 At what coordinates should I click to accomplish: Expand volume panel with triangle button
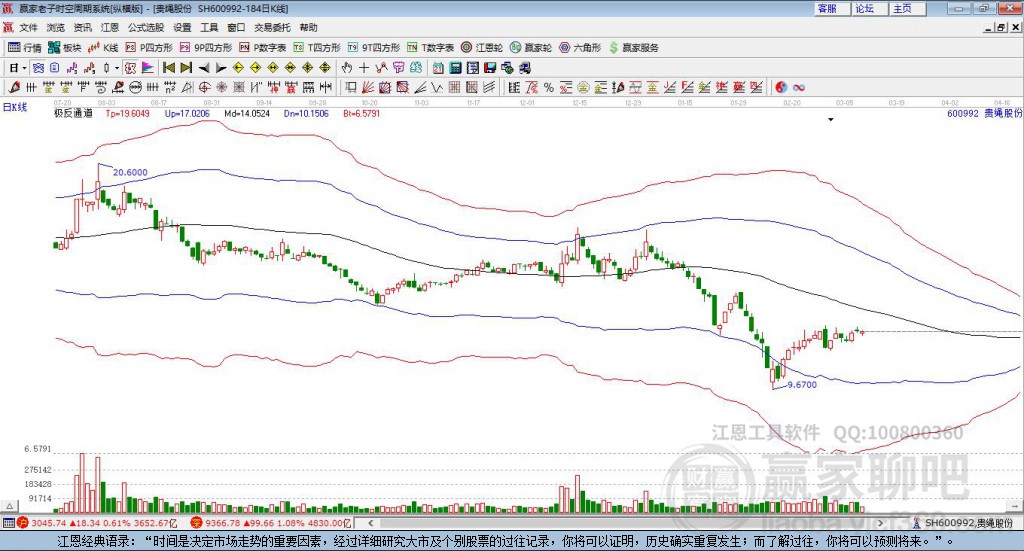(9, 506)
